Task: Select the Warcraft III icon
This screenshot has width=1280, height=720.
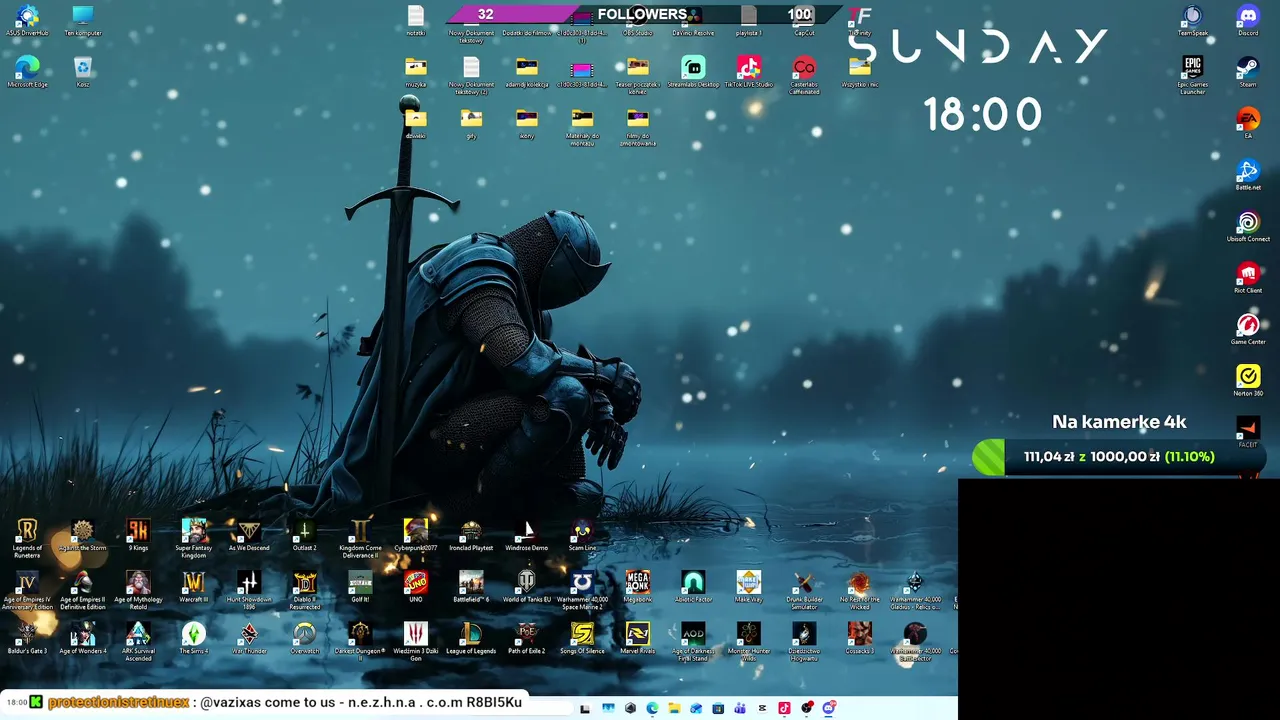Action: point(194,587)
